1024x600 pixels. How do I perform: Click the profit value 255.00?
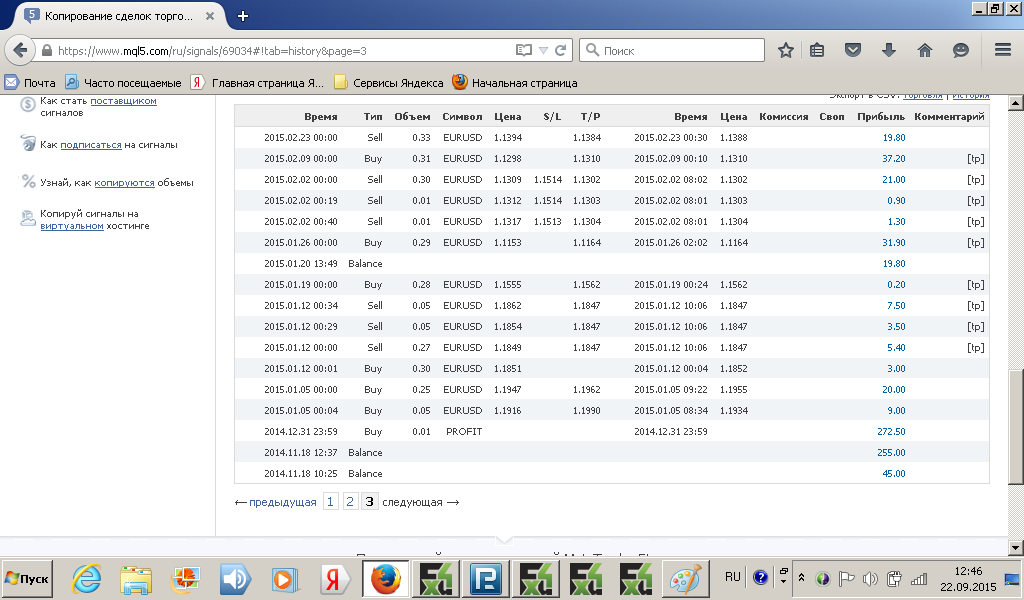click(x=891, y=452)
